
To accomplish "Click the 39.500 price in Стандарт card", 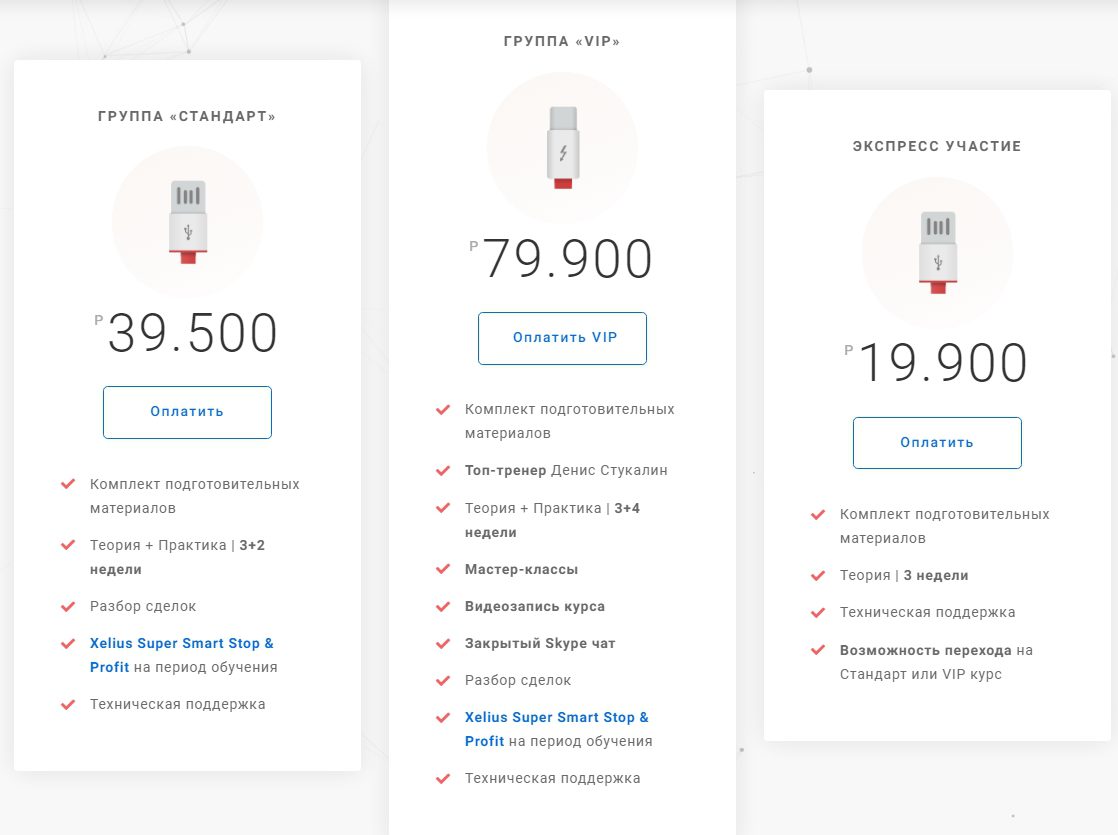I will [192, 334].
